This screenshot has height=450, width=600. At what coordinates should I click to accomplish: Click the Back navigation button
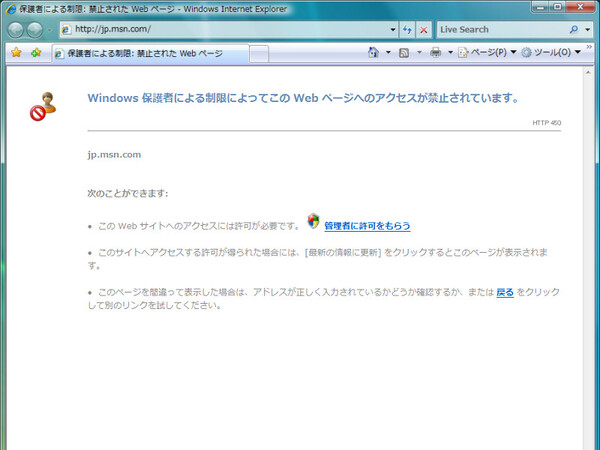[x=16, y=30]
